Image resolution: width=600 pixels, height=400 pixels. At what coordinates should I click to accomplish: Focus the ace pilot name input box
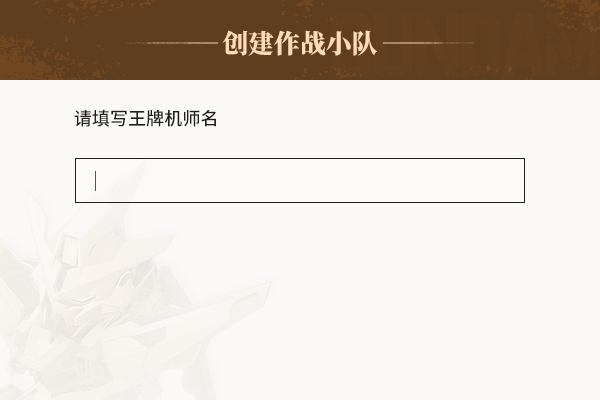pyautogui.click(x=300, y=180)
